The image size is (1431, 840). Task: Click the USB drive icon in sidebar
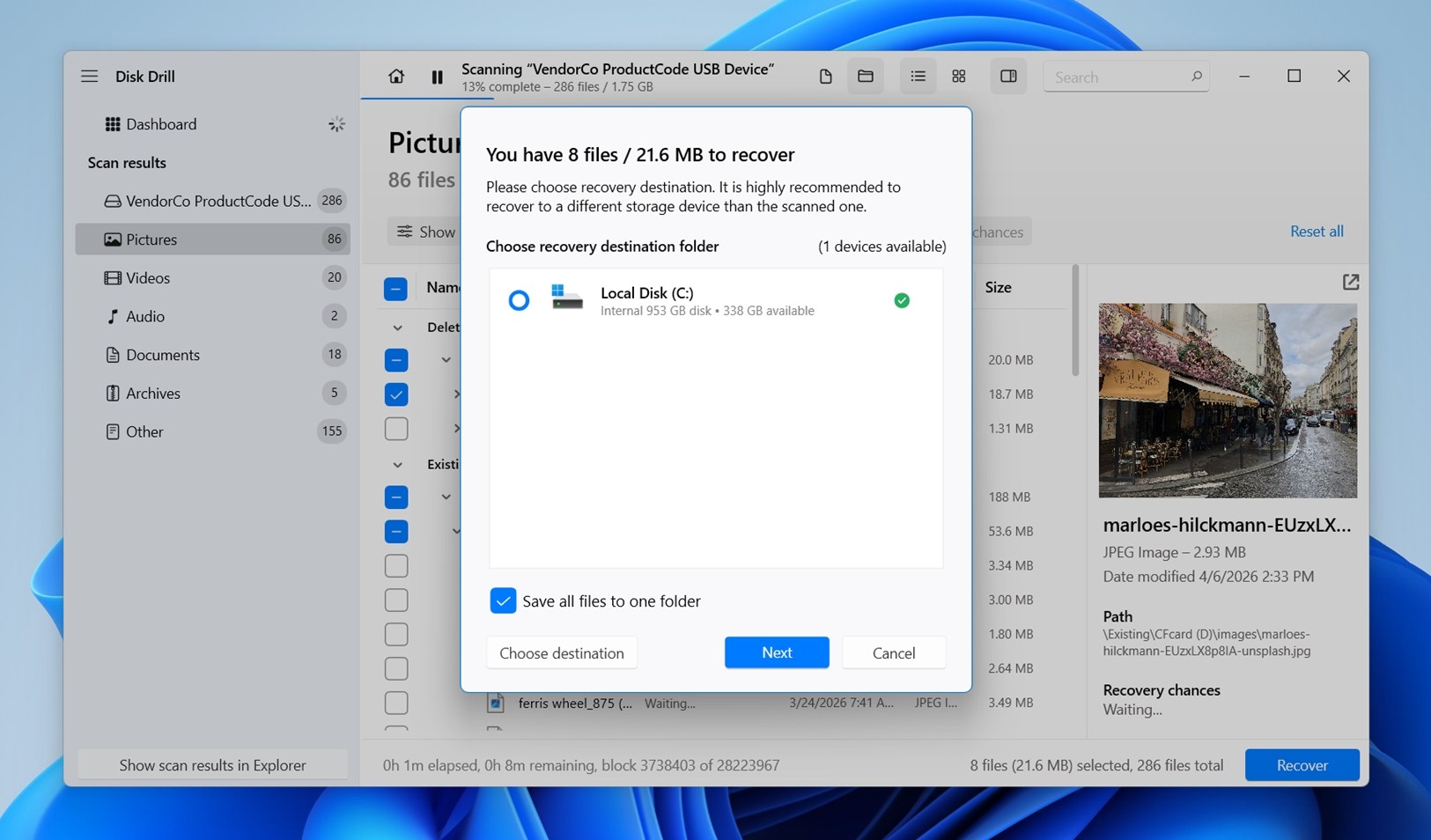tap(113, 201)
